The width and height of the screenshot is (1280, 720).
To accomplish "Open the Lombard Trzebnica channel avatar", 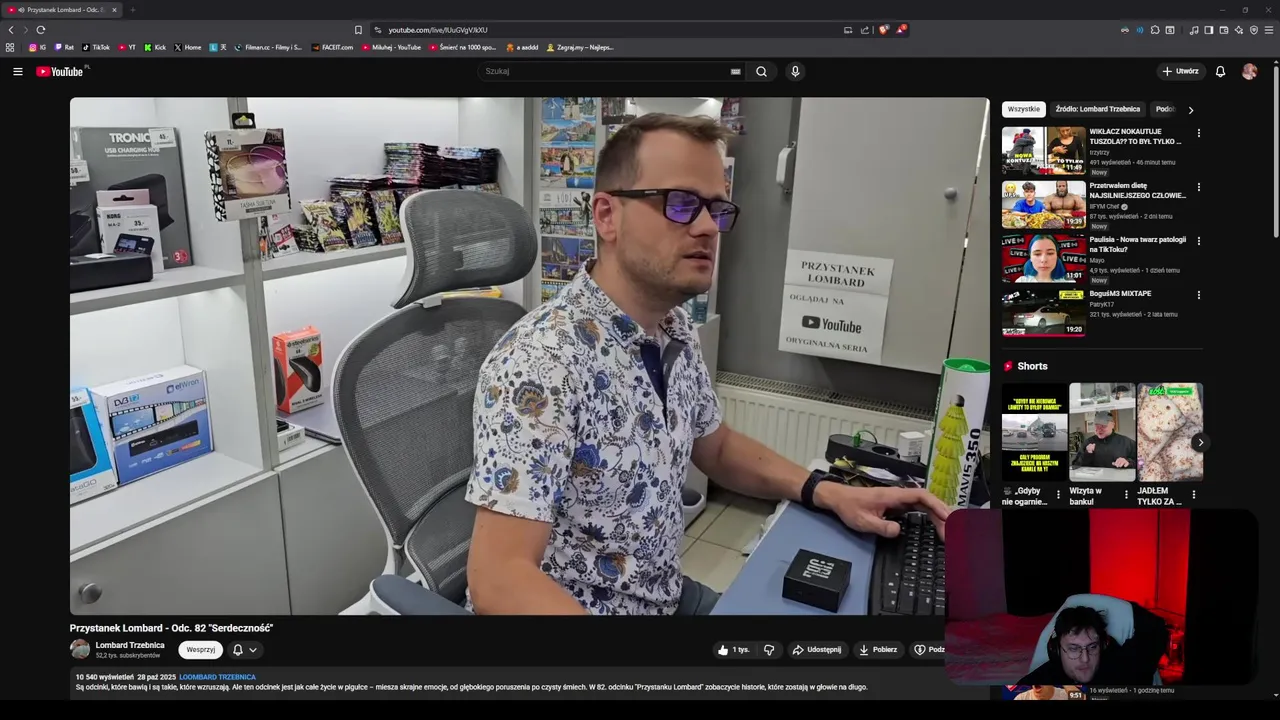I will [80, 649].
